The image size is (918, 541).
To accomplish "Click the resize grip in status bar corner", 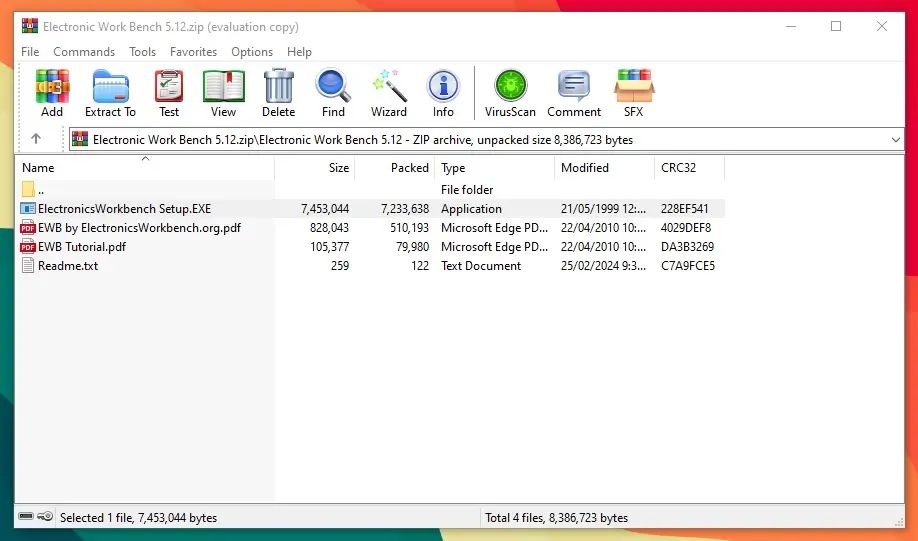I will pos(899,521).
